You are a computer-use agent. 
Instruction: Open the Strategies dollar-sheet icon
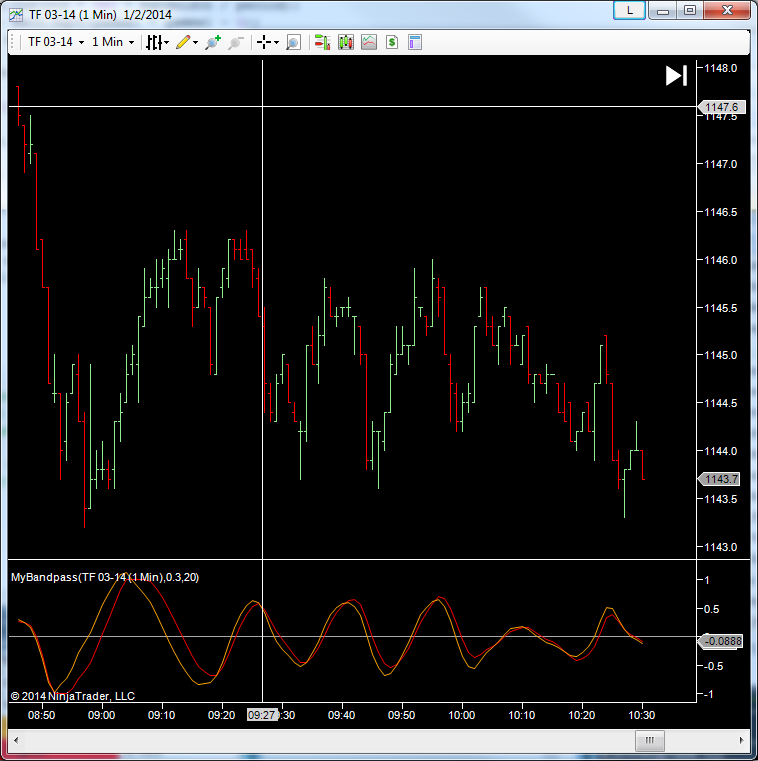392,42
